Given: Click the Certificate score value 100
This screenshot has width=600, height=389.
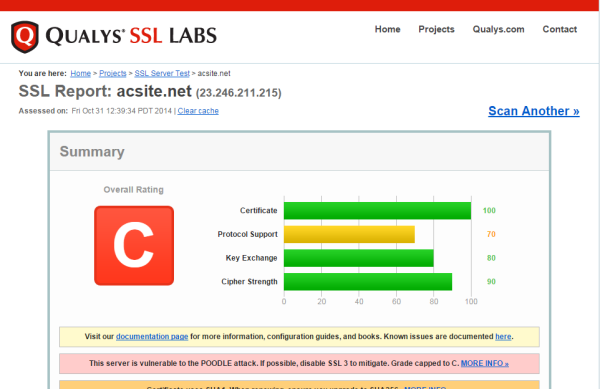Looking at the screenshot, I should coord(489,211).
